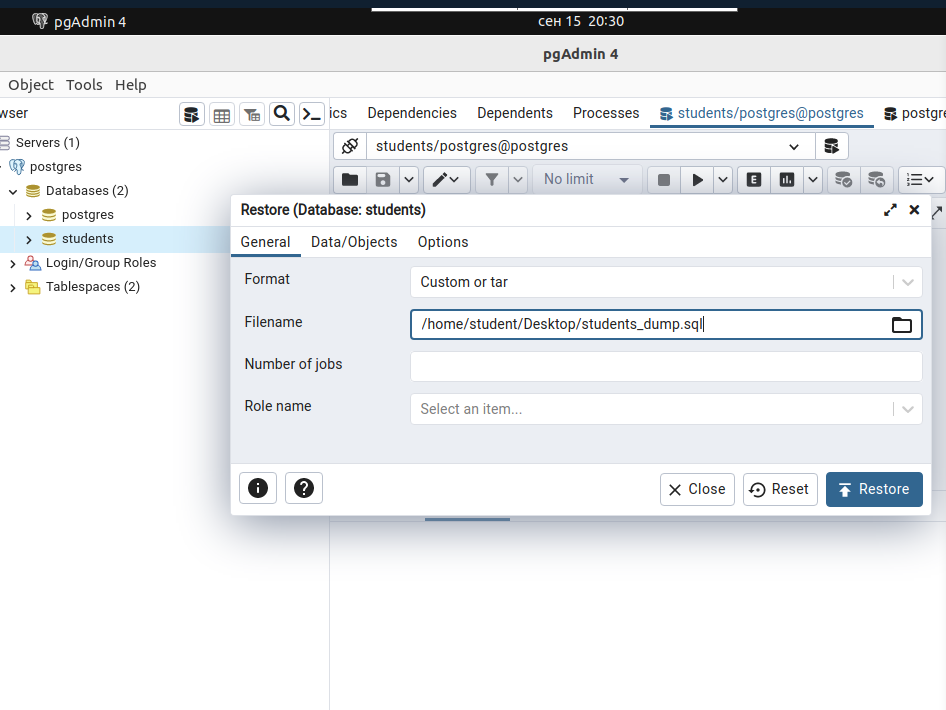The height and width of the screenshot is (710, 946).
Task: Expand the students database node
Action: pos(28,239)
